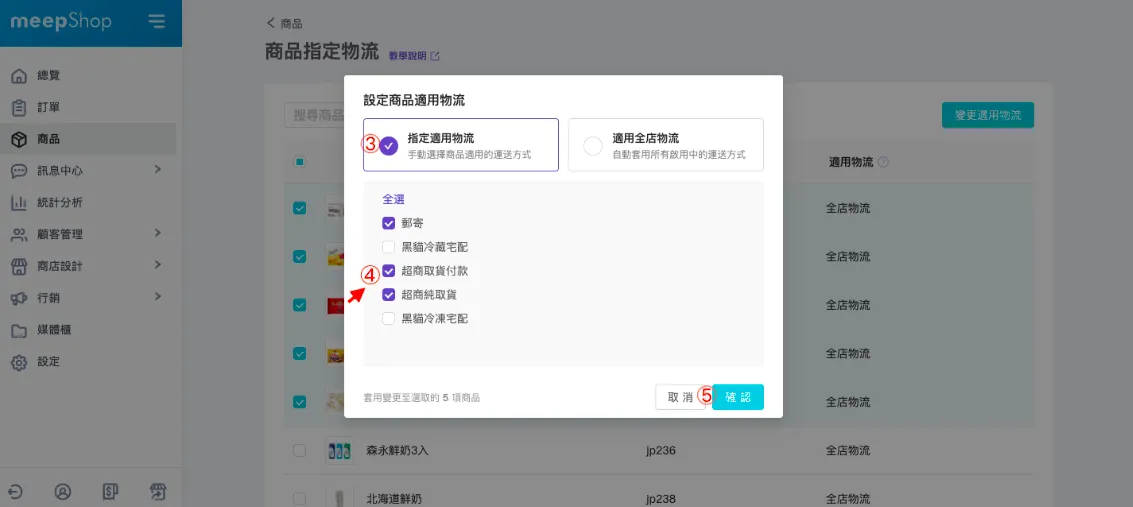Select the 適用全店物流 radio option
The height and width of the screenshot is (507, 1133).
point(593,146)
